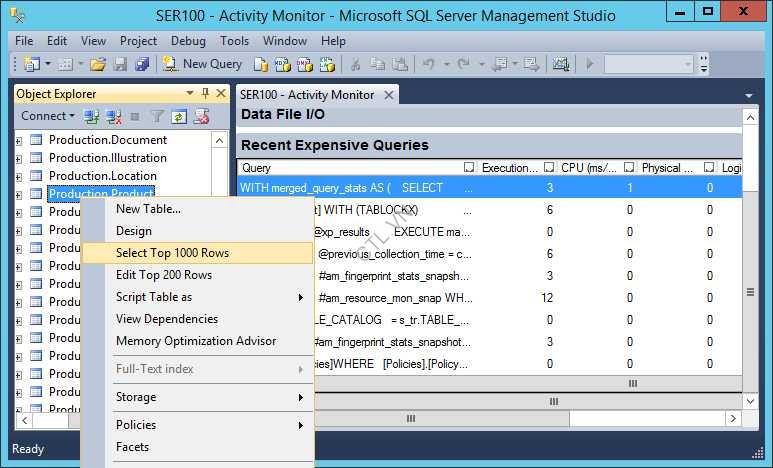Click the Paste icon in toolbar

click(400, 64)
